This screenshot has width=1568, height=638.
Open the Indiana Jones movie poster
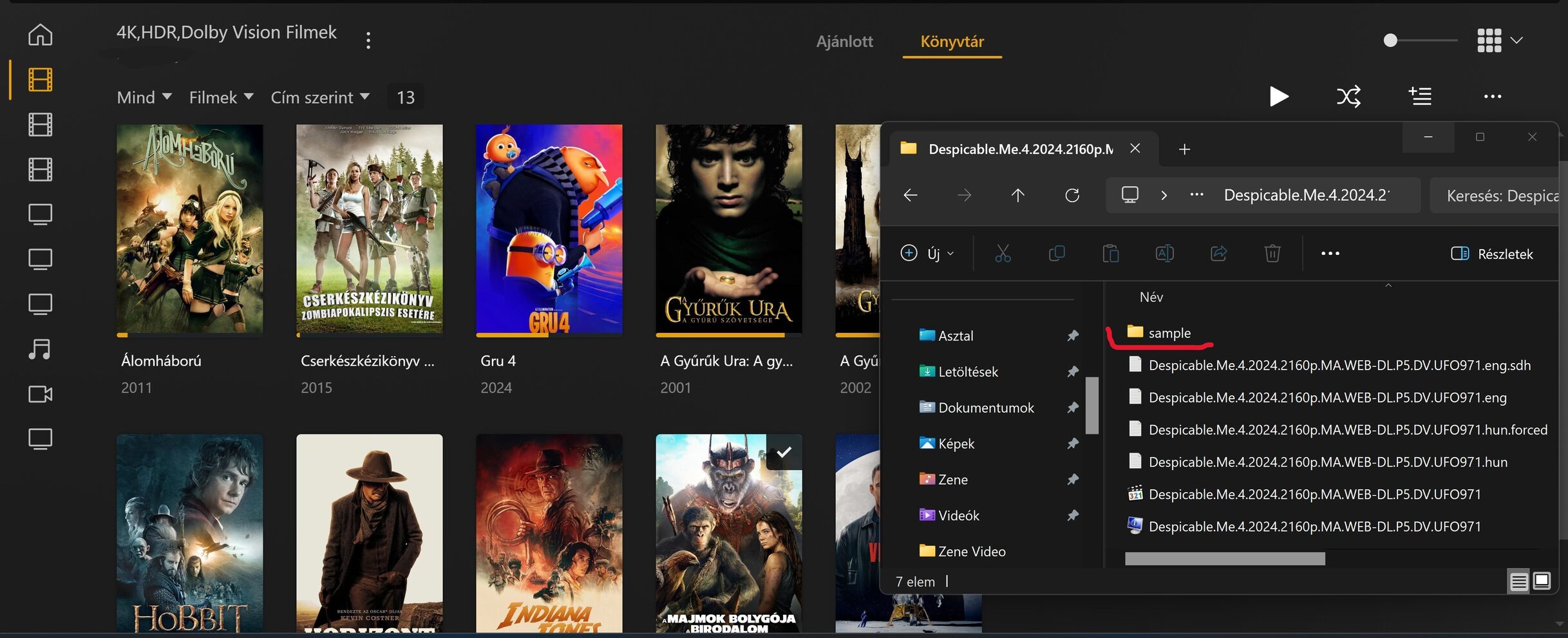click(549, 534)
